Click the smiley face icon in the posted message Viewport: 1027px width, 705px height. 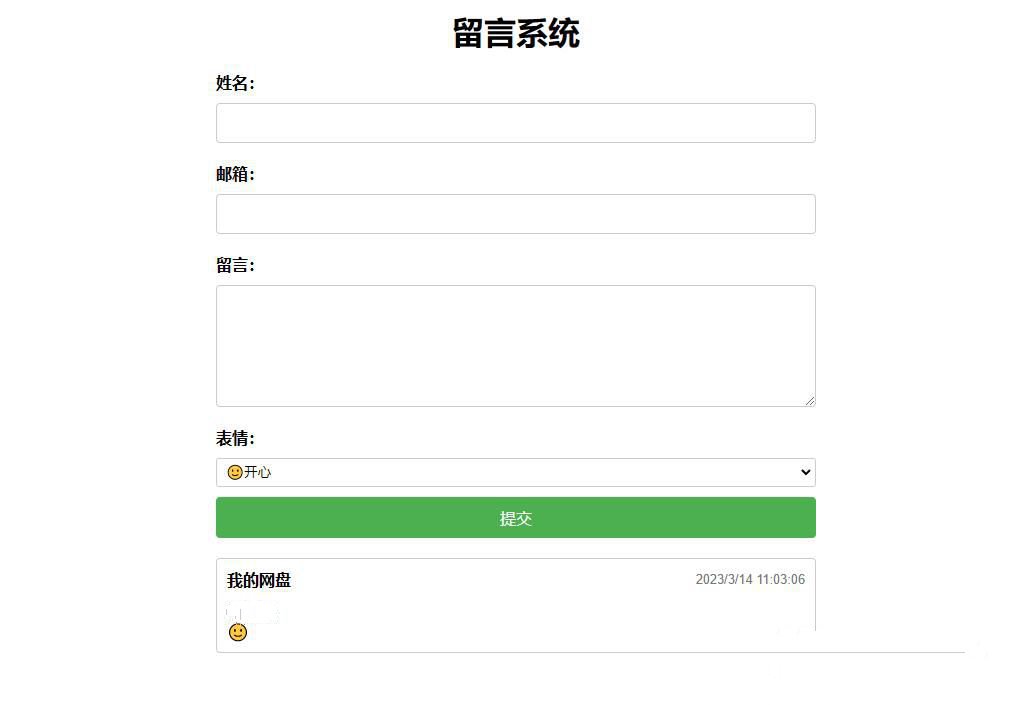pos(237,631)
